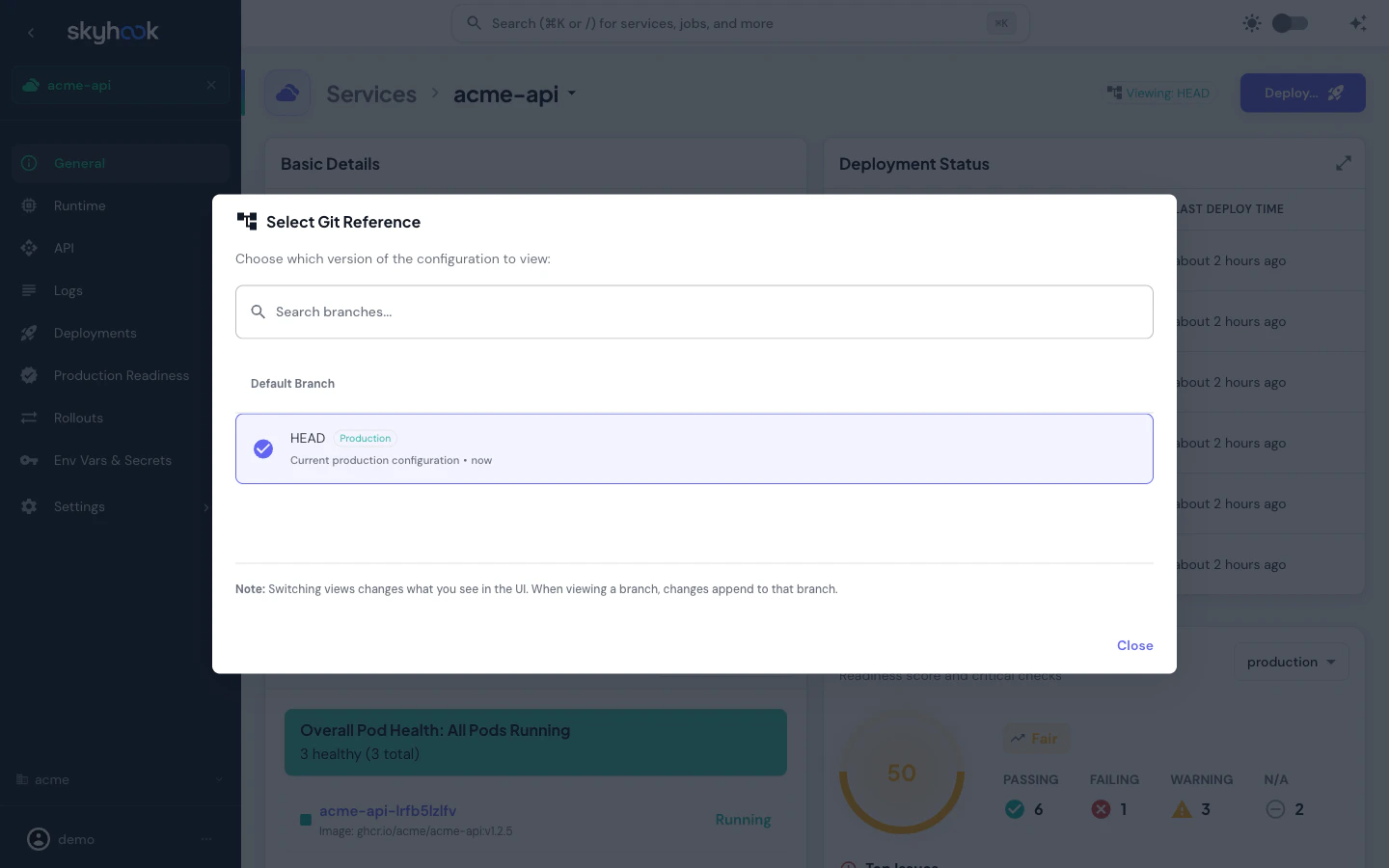Close the acme-api sidebar tab
This screenshot has width=1389, height=868.
[x=211, y=85]
